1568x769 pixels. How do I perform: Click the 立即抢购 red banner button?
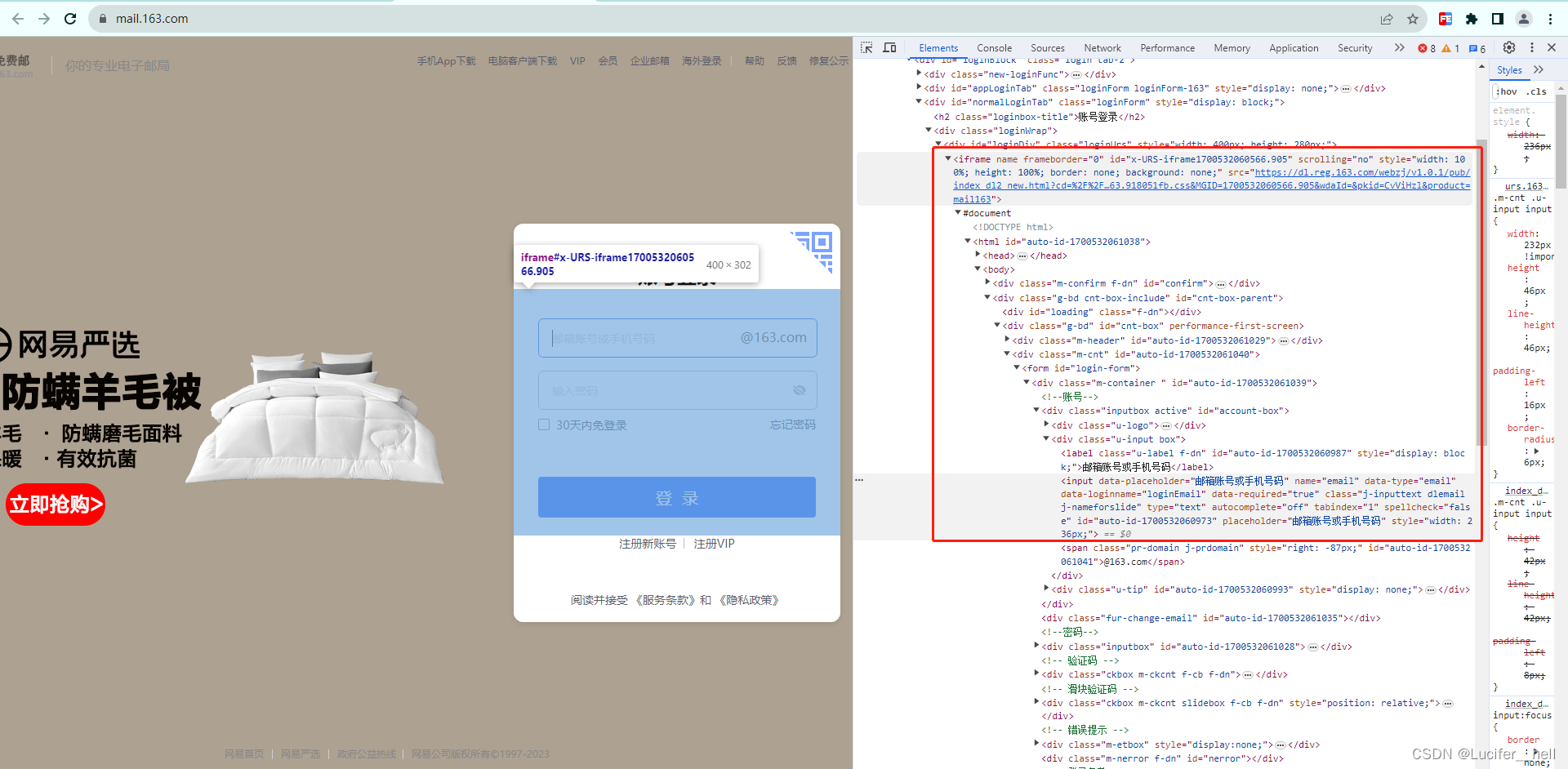(56, 504)
